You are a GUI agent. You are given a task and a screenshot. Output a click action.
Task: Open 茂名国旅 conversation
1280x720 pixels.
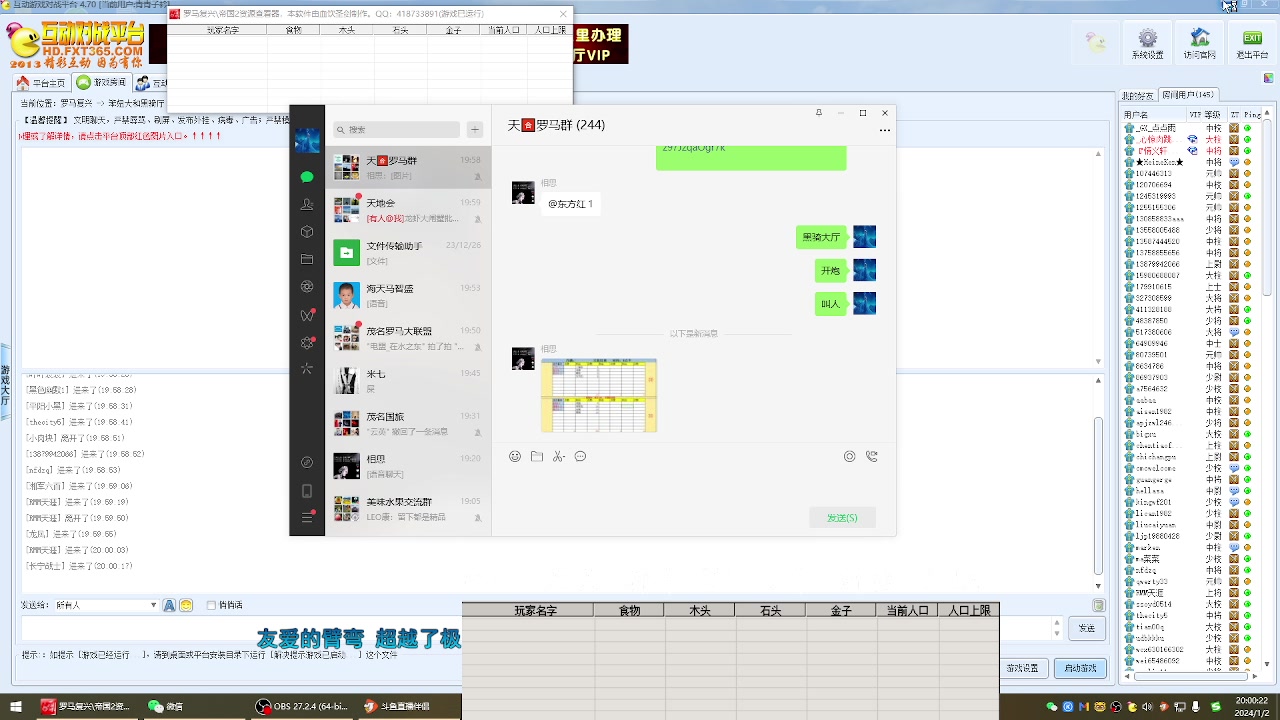click(x=408, y=423)
